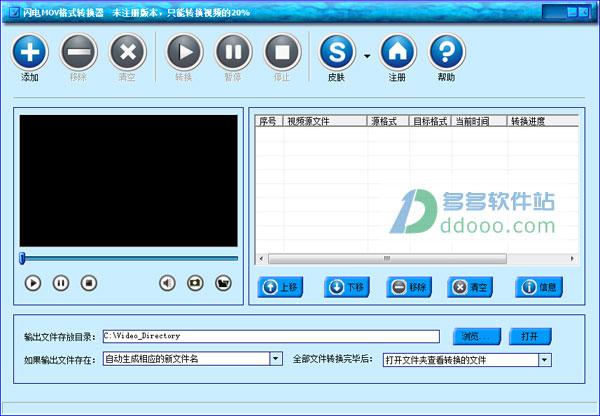Click the 信息 (Info) button
Screen dimensions: 600x416
pos(539,287)
